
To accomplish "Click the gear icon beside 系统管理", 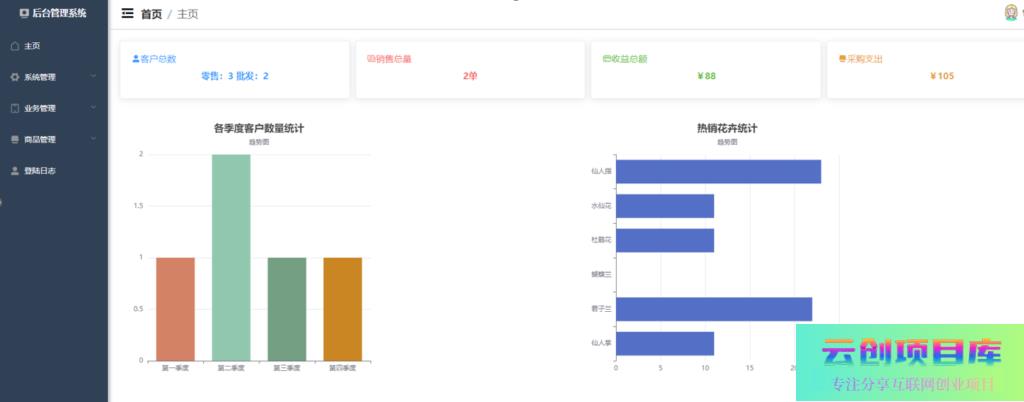I will pos(14,77).
